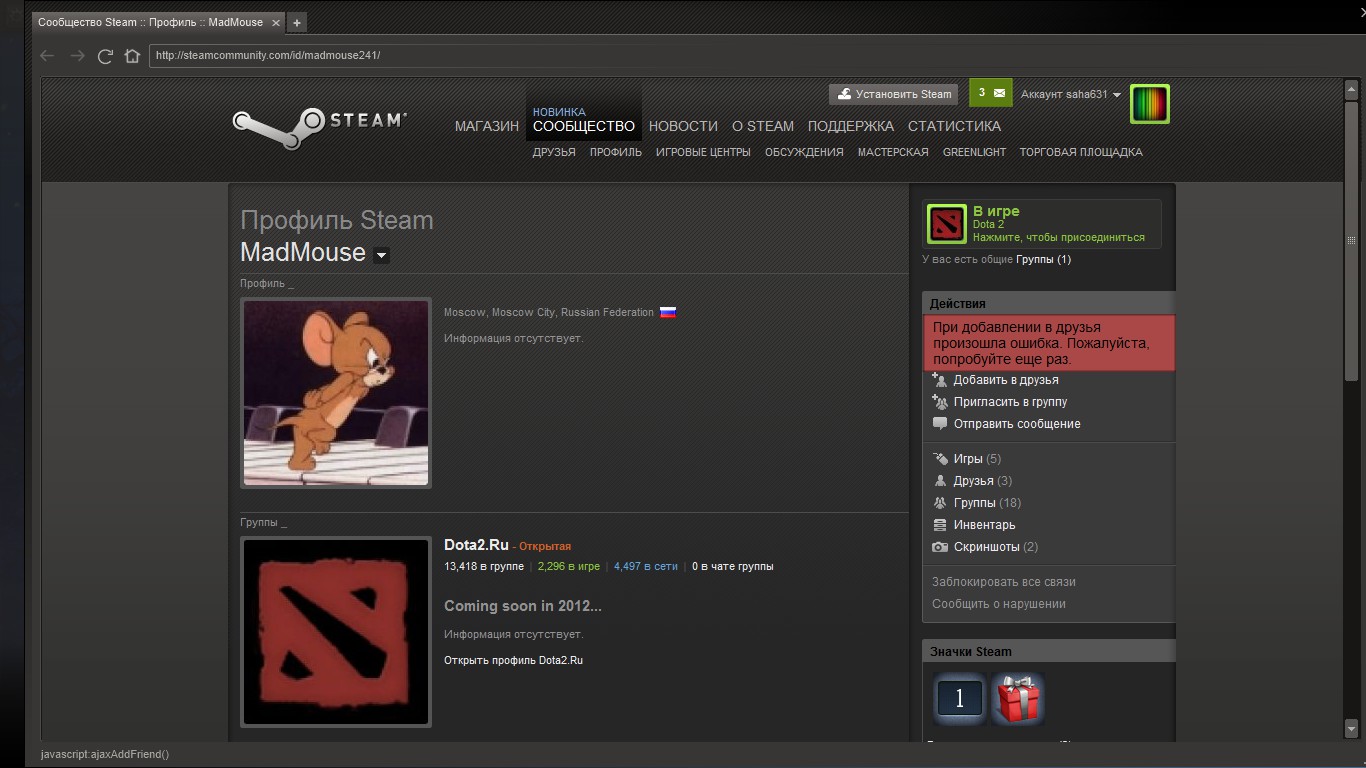Click the 13,418 в группе count

[484, 566]
